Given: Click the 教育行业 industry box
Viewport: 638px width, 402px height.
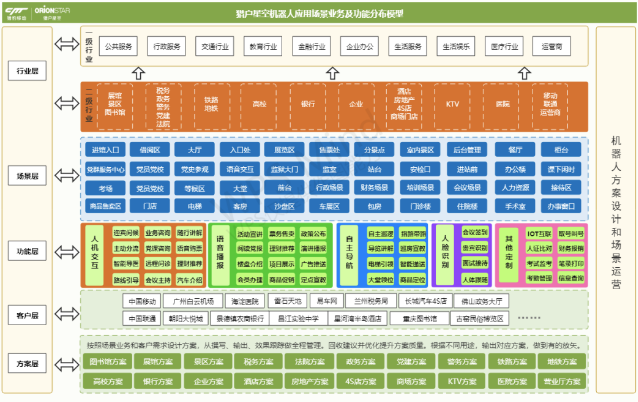Looking at the screenshot, I should [263, 46].
